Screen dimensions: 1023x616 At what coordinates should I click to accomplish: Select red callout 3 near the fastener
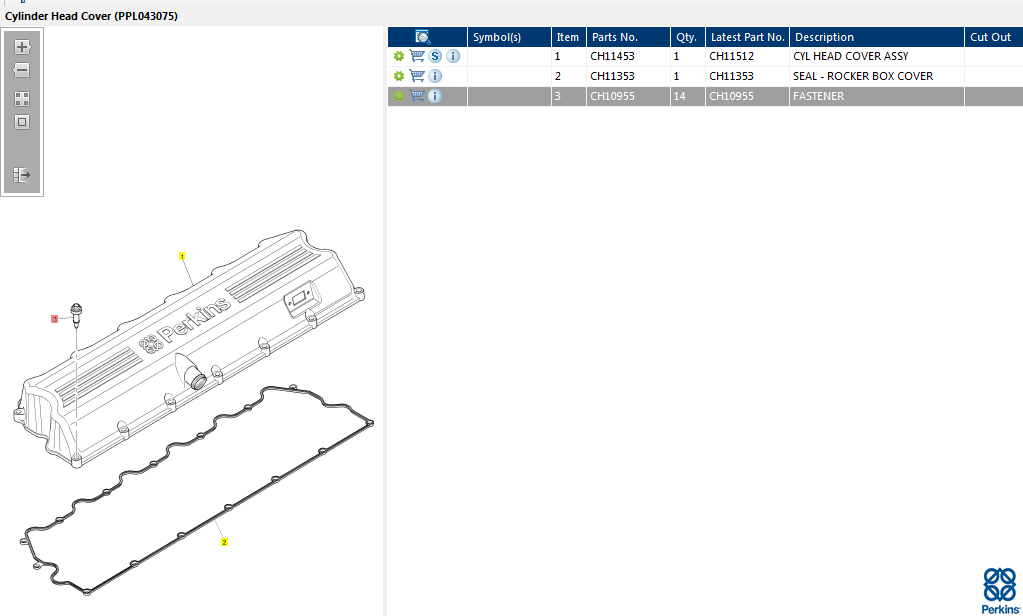(x=55, y=319)
